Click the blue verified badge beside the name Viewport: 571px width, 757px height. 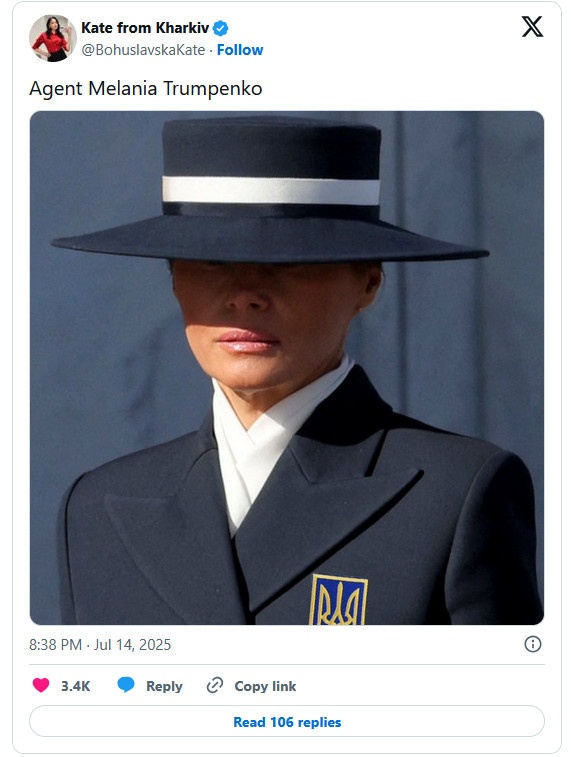click(221, 28)
